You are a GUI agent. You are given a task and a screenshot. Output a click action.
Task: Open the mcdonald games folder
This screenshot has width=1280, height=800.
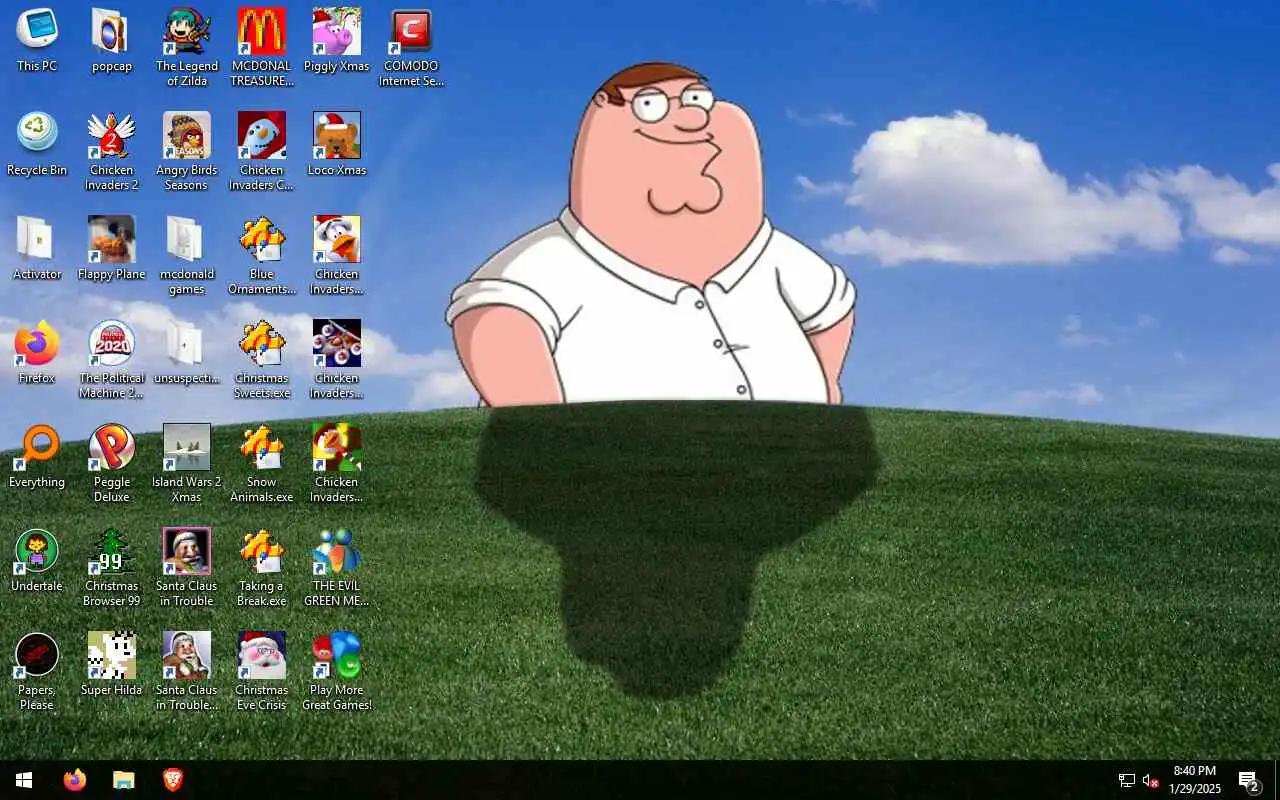(187, 255)
